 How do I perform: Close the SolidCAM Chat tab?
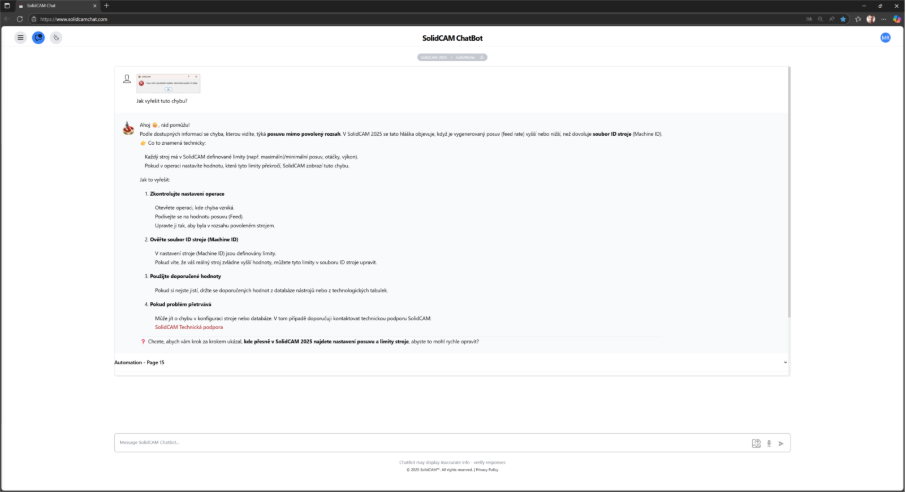point(95,6)
